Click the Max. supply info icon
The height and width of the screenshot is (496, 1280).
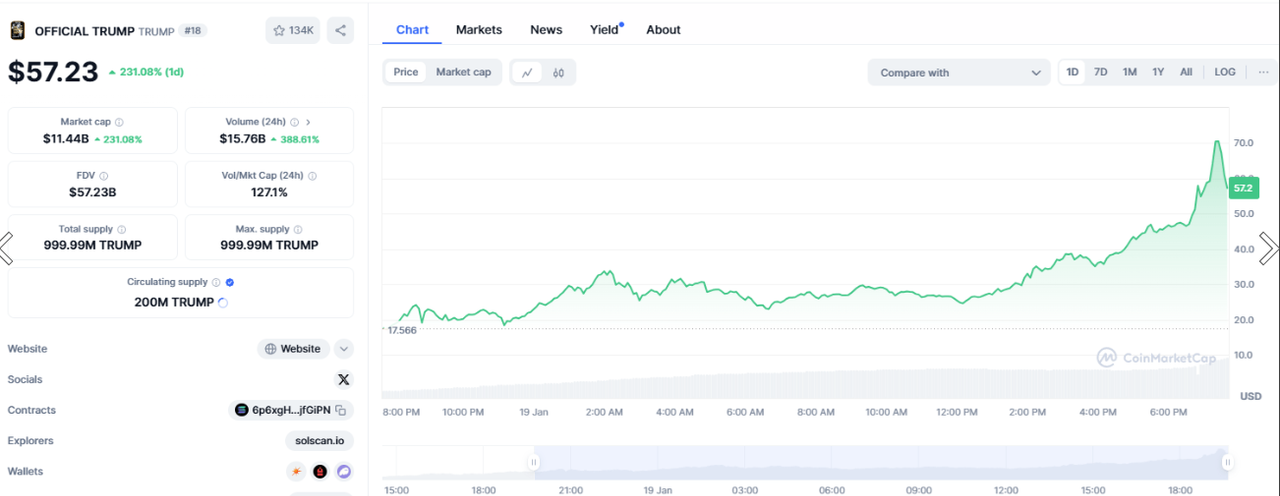pyautogui.click(x=298, y=229)
